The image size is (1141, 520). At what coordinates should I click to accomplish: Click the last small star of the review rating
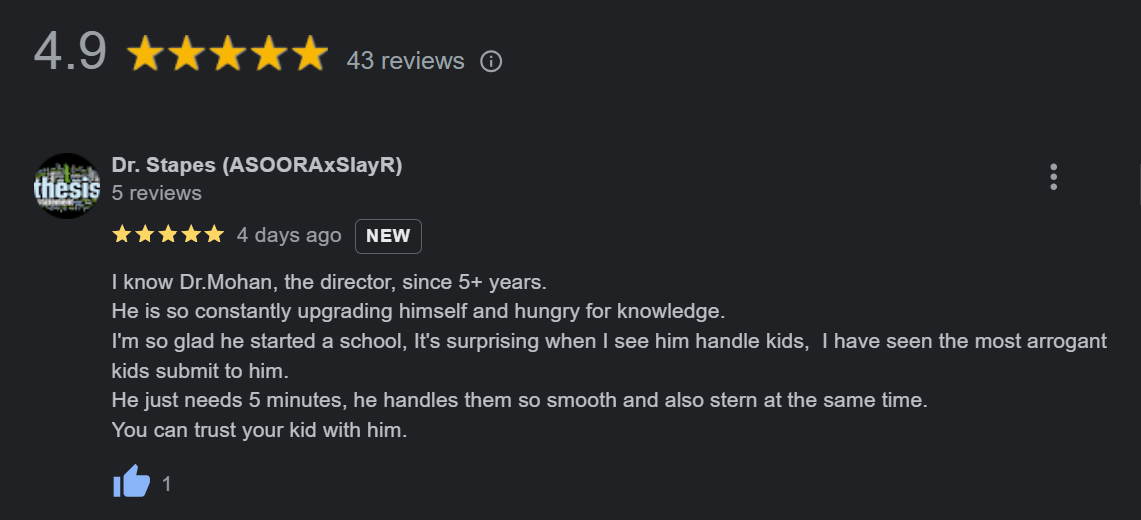pos(214,235)
